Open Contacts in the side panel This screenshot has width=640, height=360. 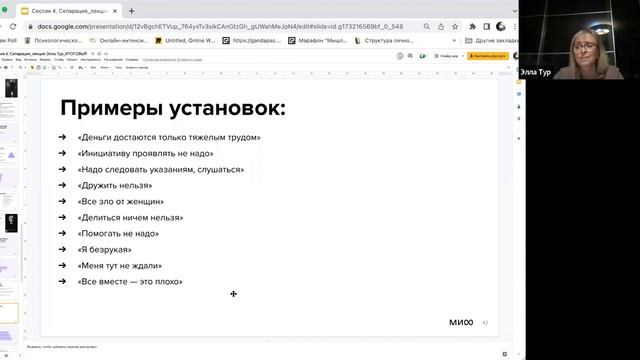519,107
